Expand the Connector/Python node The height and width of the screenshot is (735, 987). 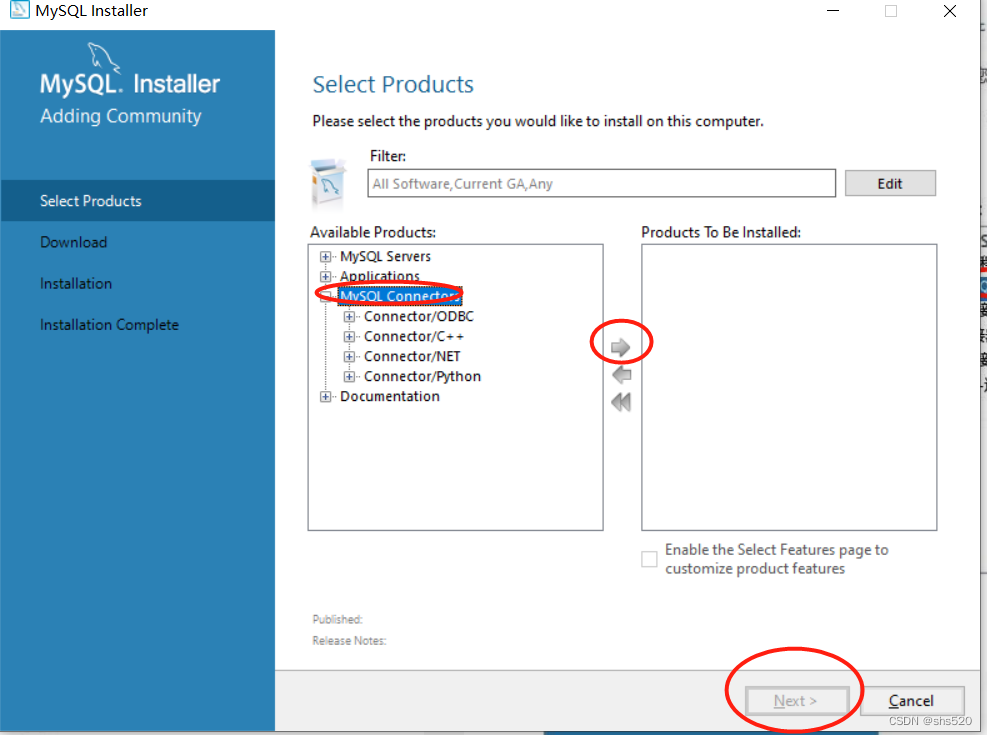point(349,376)
